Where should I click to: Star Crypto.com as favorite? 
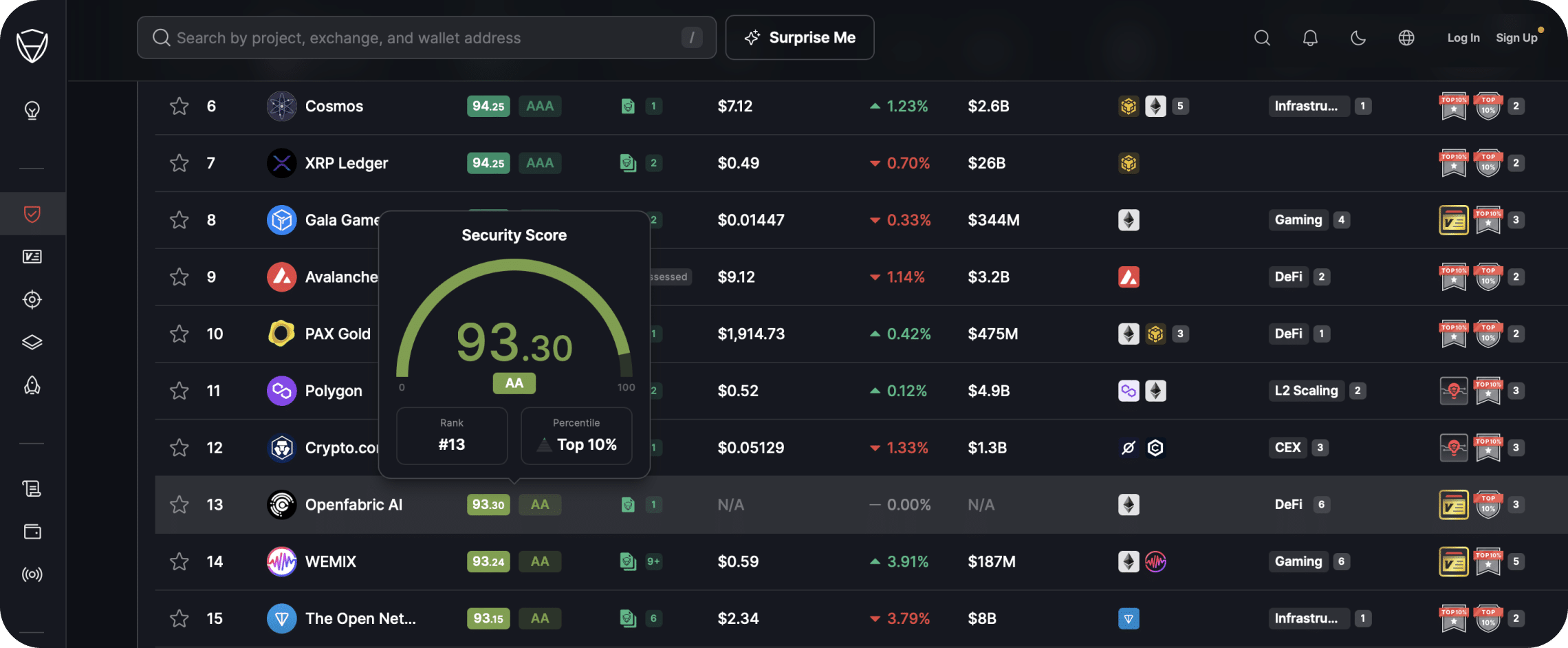coord(179,448)
